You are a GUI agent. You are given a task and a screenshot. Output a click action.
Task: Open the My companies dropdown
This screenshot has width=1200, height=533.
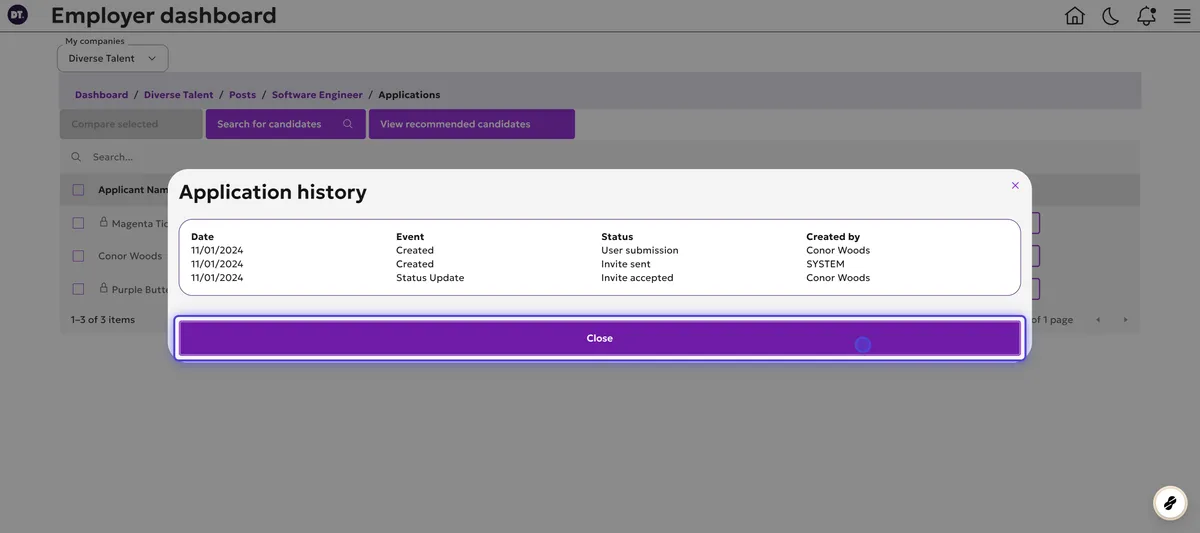click(112, 58)
